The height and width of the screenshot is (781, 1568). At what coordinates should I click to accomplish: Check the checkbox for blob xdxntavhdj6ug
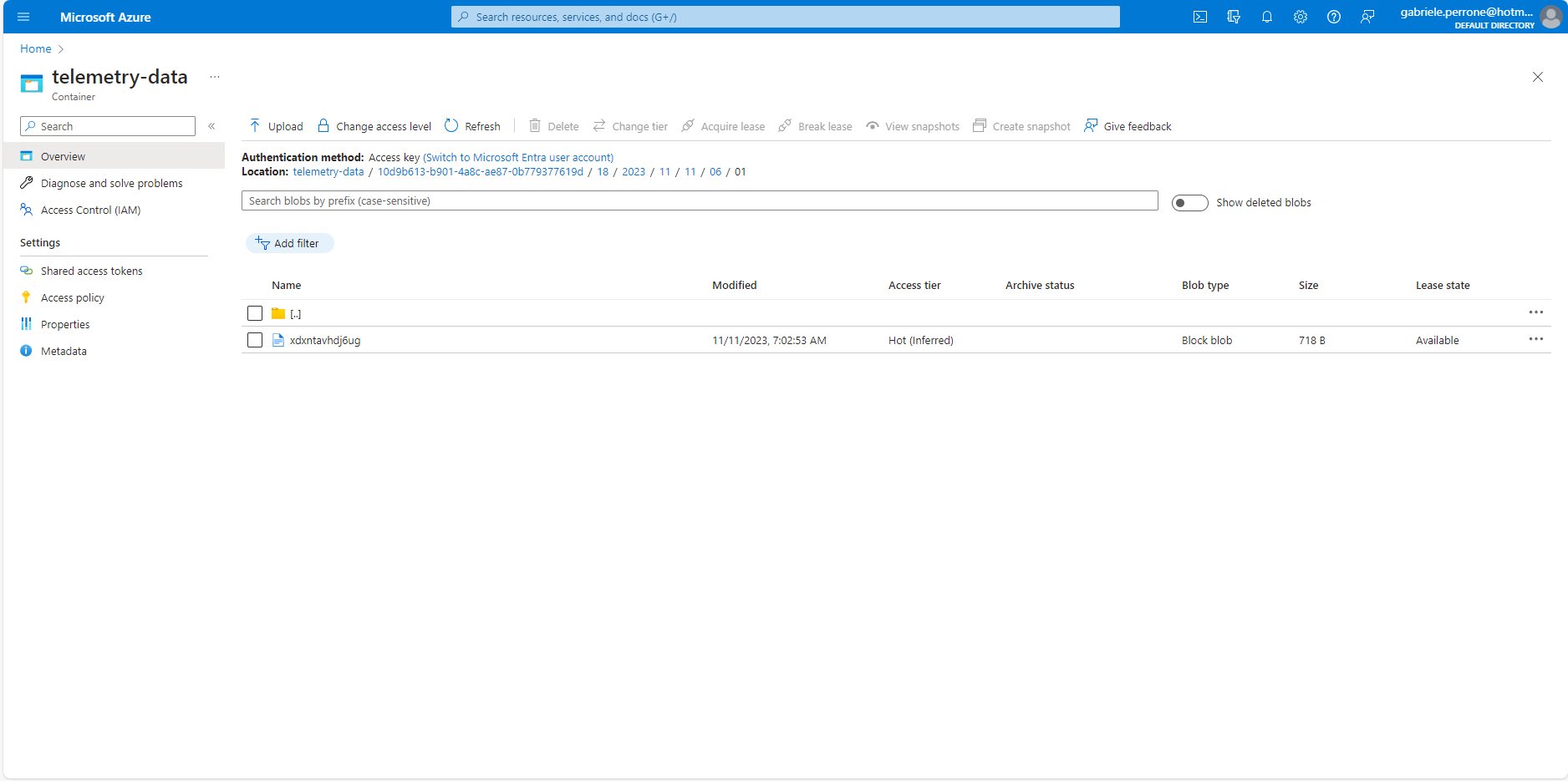pyautogui.click(x=255, y=340)
